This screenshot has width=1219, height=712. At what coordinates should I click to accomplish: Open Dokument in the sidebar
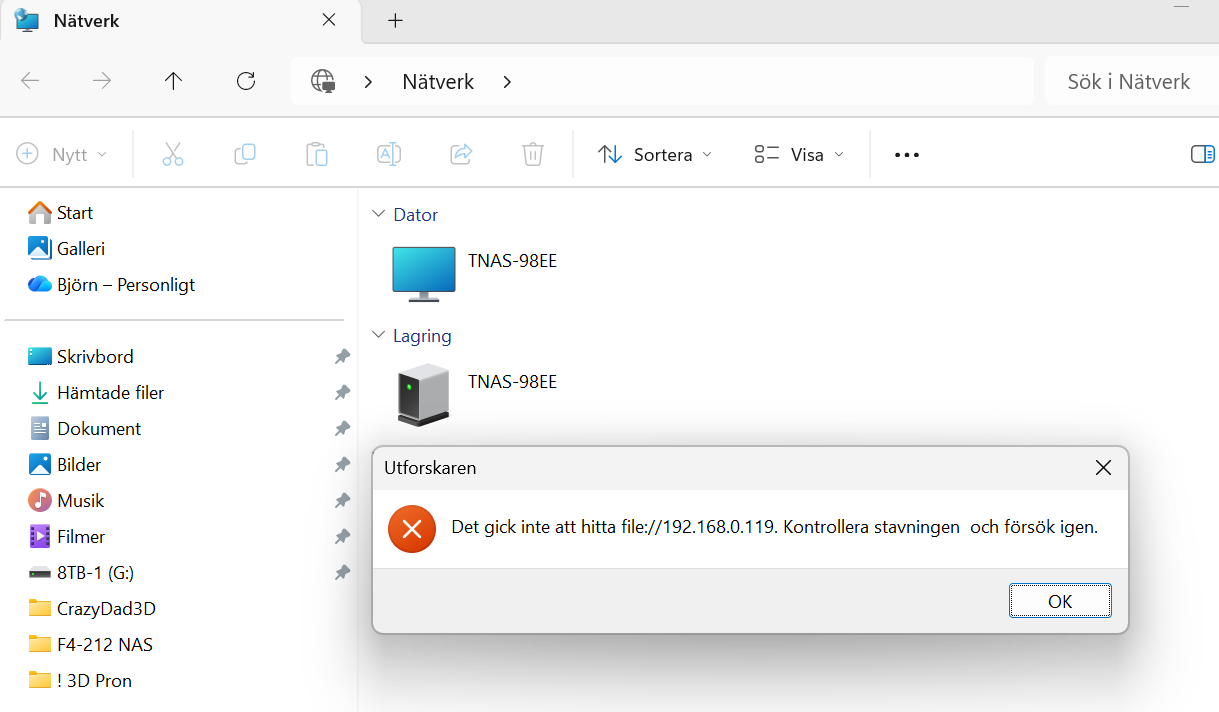84,428
